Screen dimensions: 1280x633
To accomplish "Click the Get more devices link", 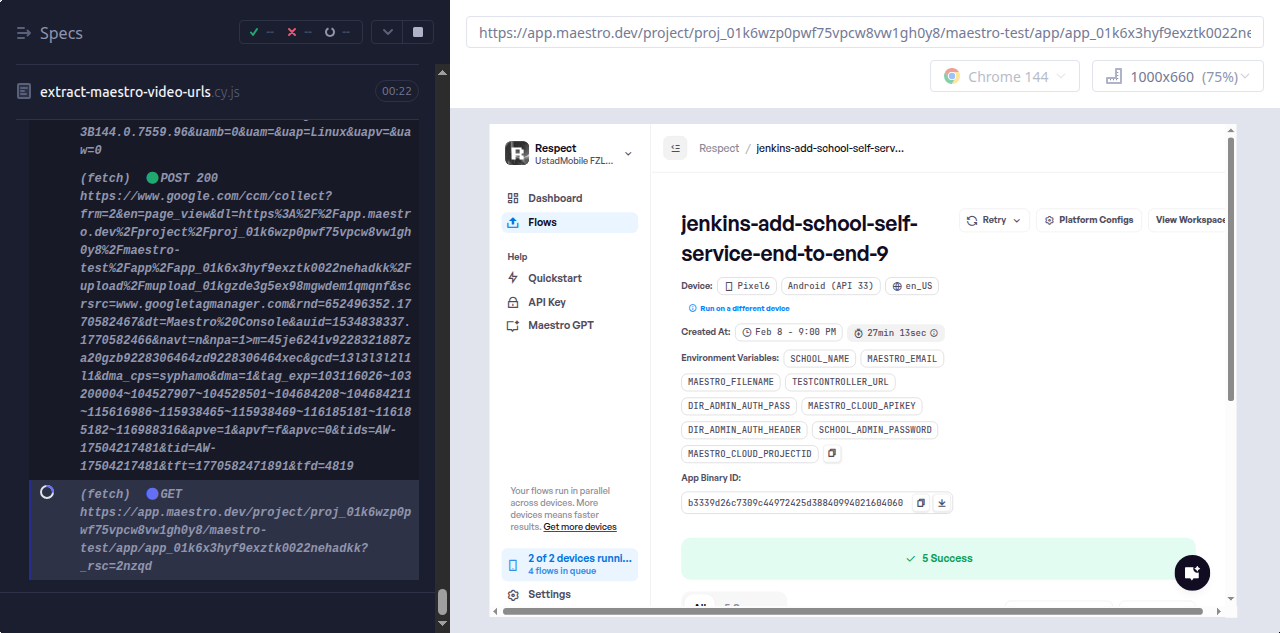I will pos(580,527).
